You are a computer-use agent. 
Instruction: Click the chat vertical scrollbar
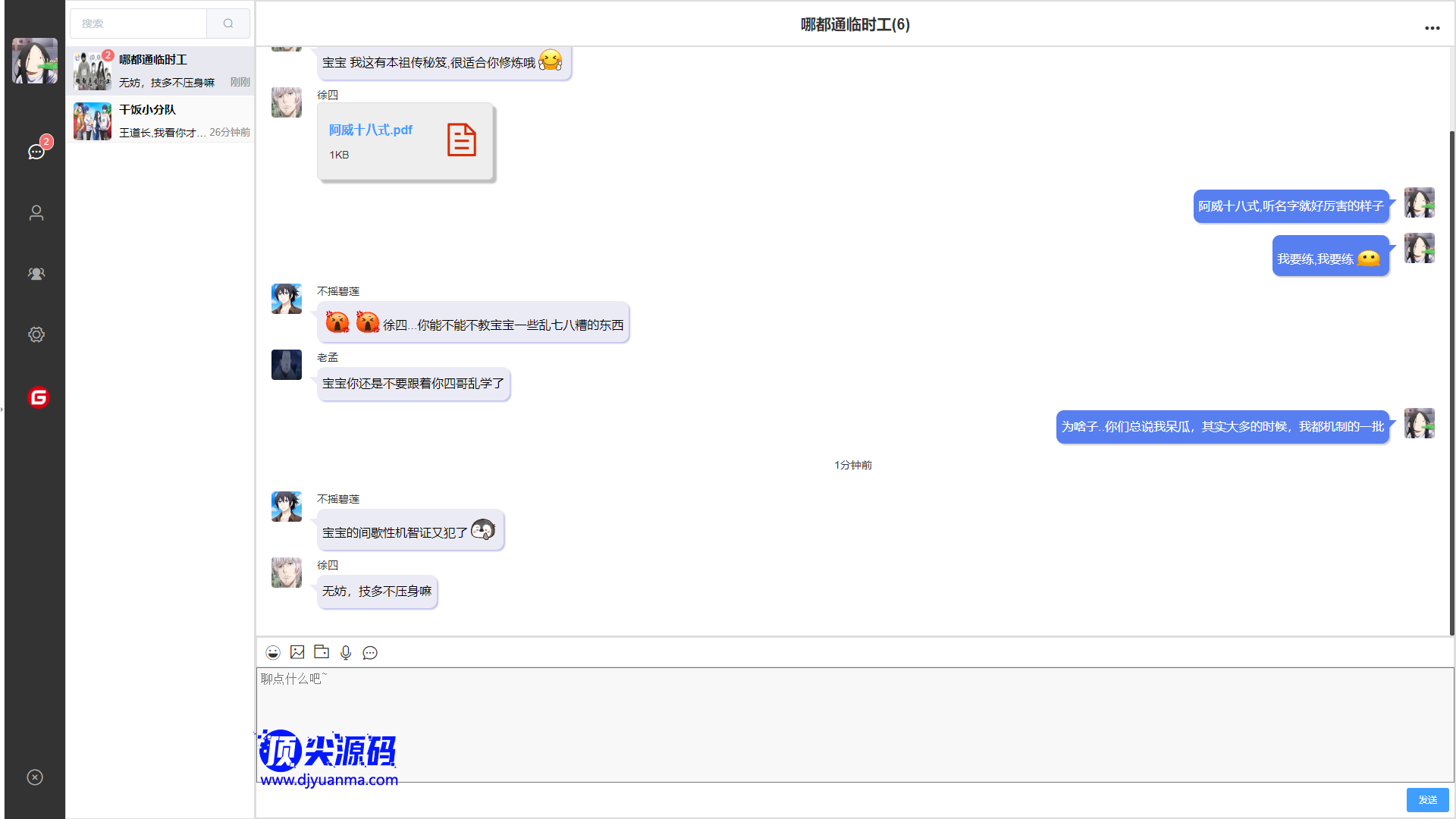coord(1451,379)
